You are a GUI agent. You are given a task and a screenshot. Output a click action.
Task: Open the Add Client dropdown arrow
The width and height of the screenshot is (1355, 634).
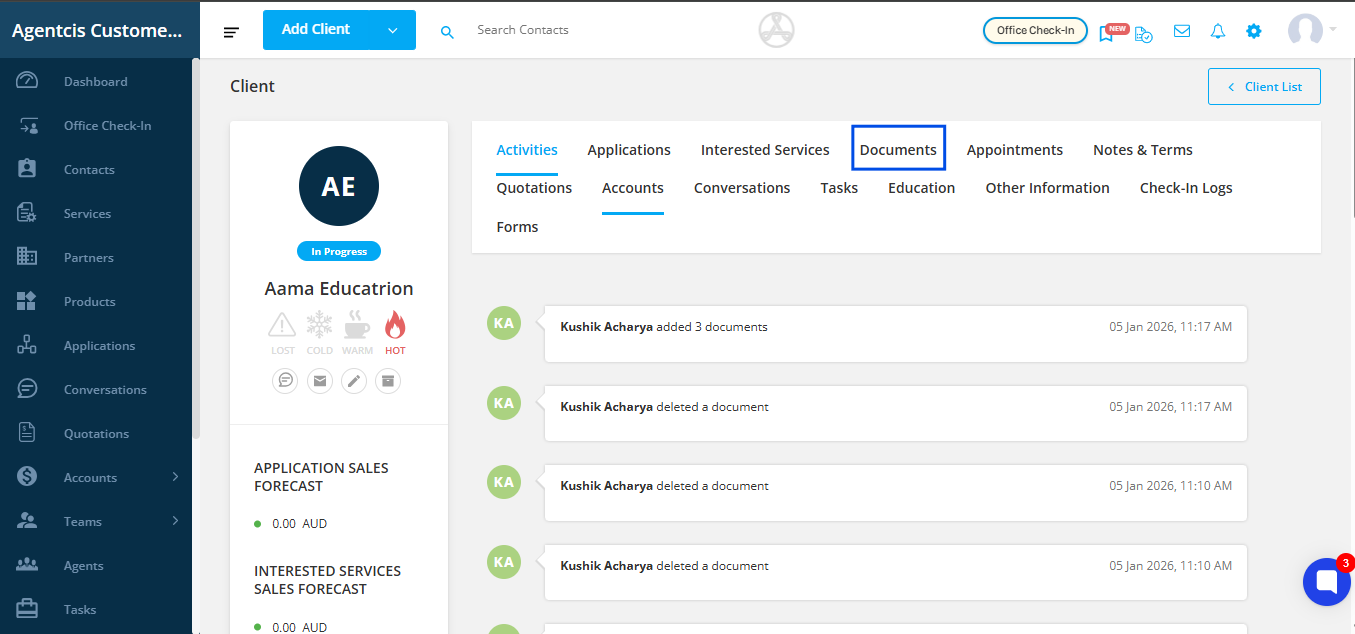(x=393, y=30)
